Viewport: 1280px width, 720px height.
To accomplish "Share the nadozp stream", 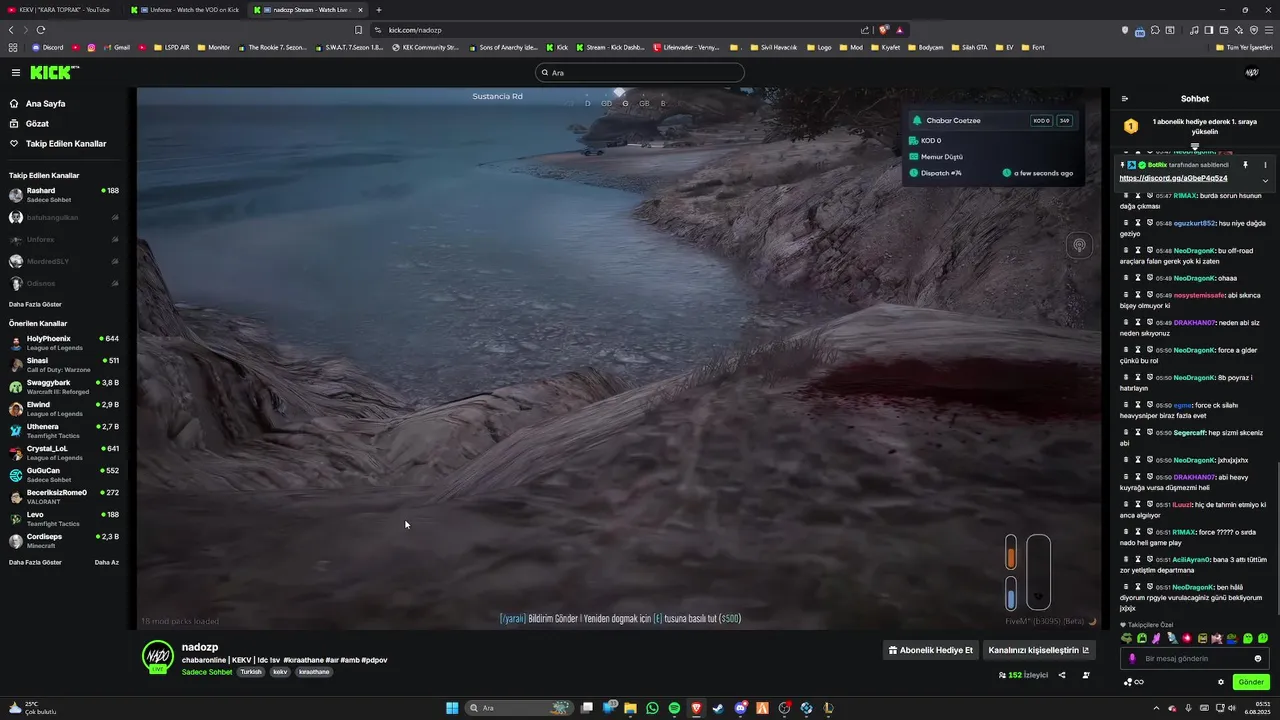I will click(x=1062, y=675).
